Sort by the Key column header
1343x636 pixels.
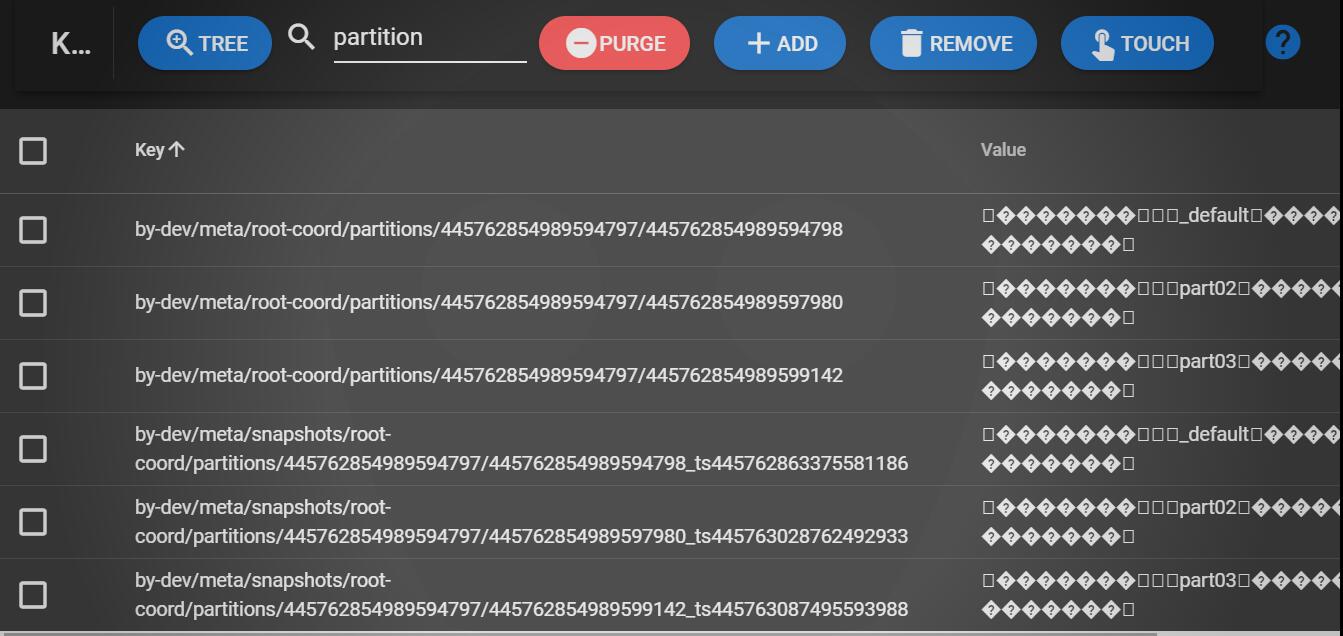click(x=149, y=150)
